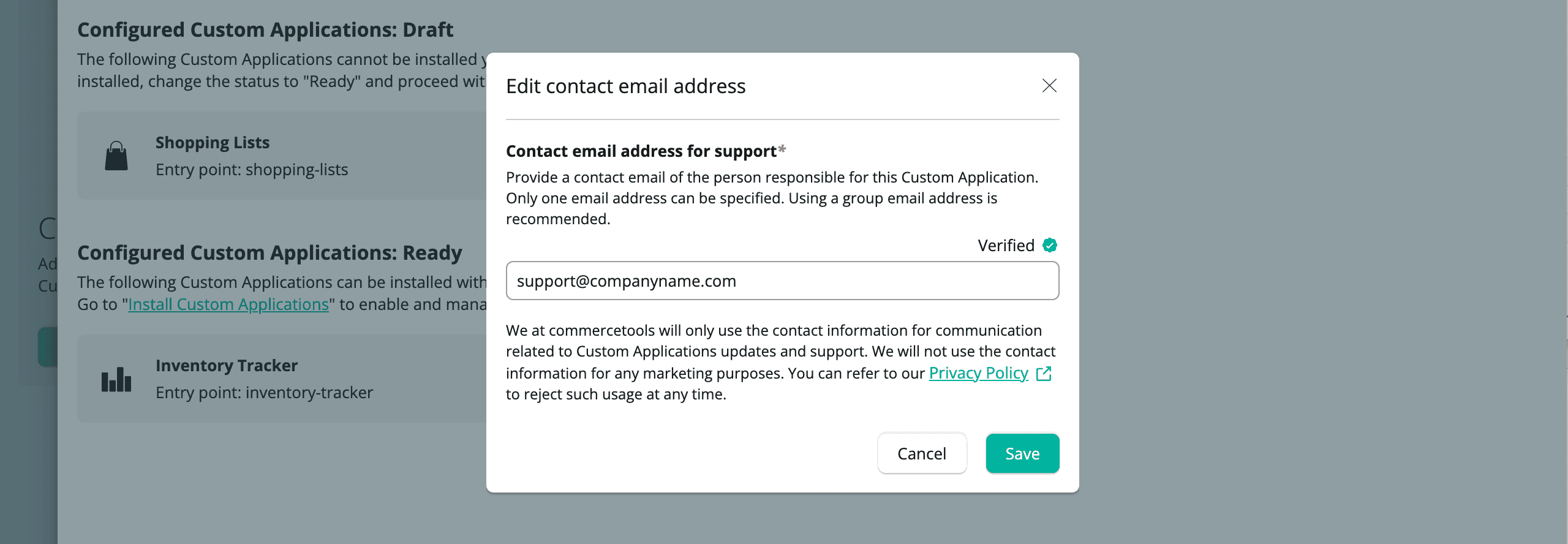Open Install Custom Applications link
Viewport: 1568px width, 544px height.
tap(228, 304)
